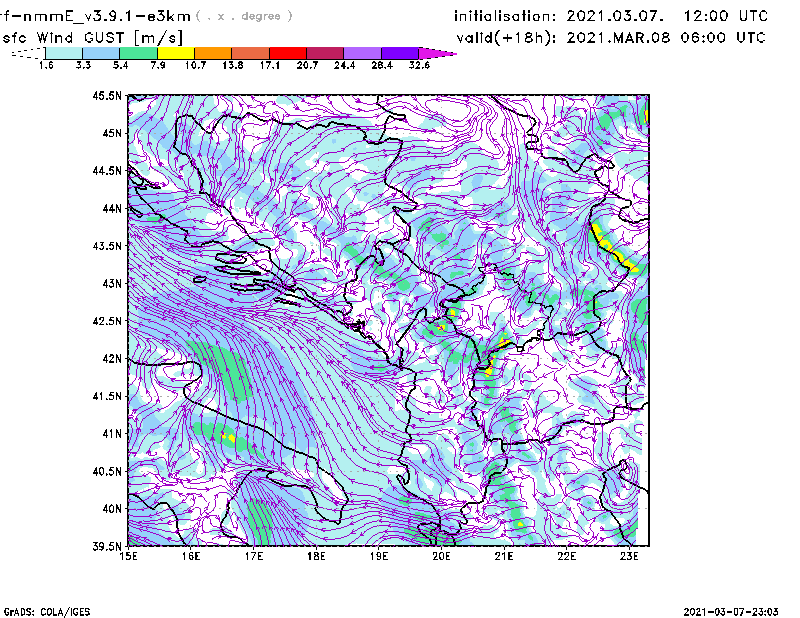Click the '44N' latitude label
Image resolution: width=800 pixels, height=618 pixels.
click(x=112, y=208)
